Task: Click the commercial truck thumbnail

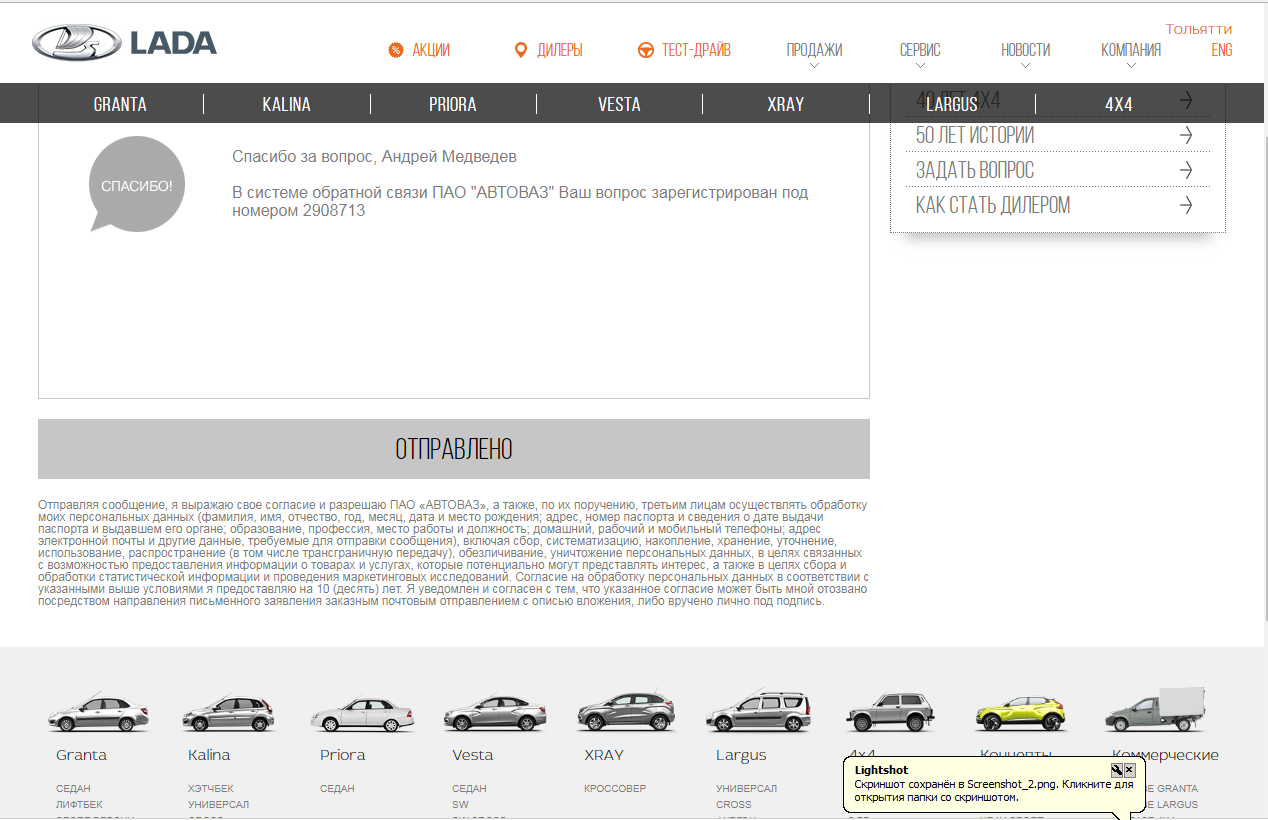Action: [x=1155, y=710]
